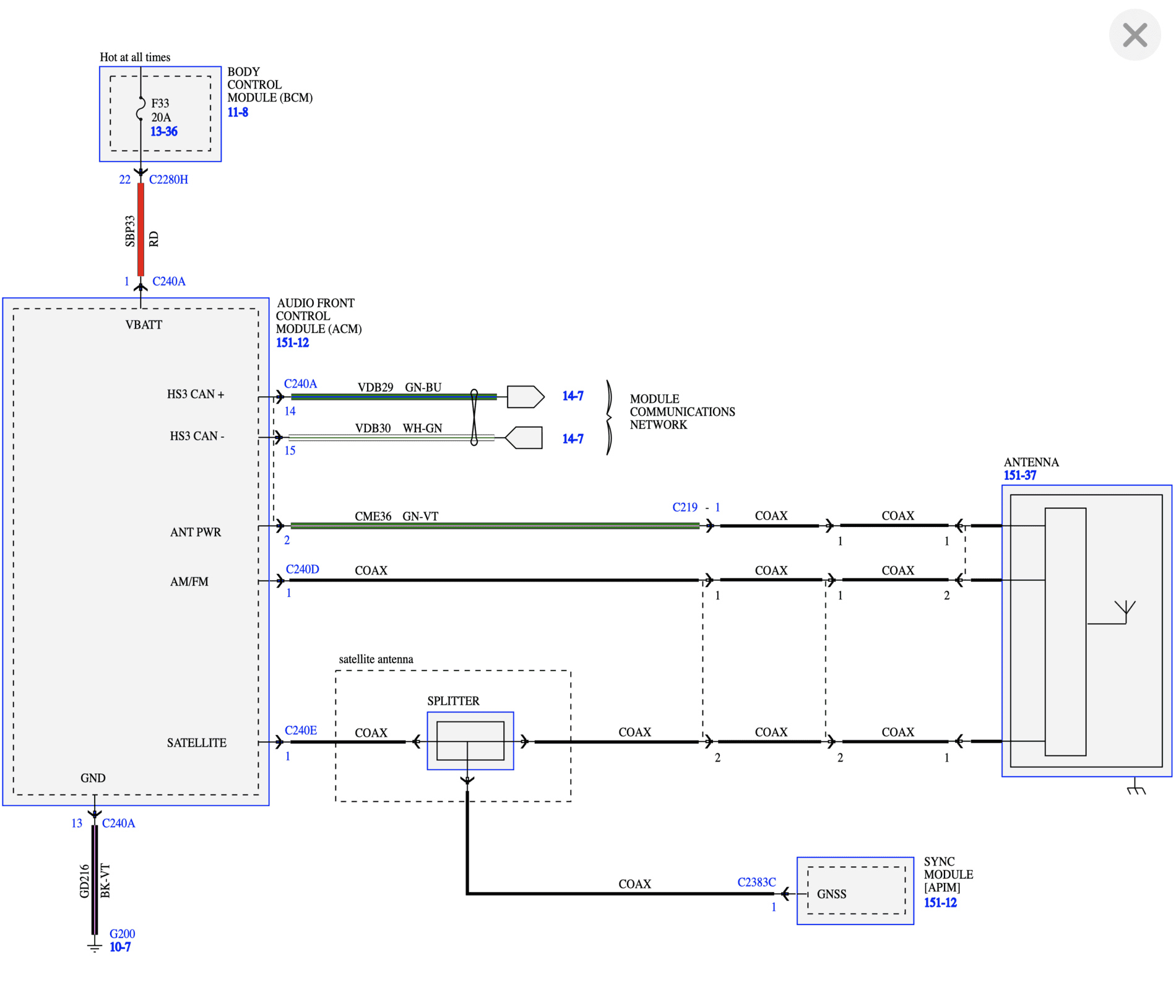This screenshot has height=1008, width=1176.
Task: Click the antenna symbol in ANTENNA box
Action: (x=1125, y=611)
